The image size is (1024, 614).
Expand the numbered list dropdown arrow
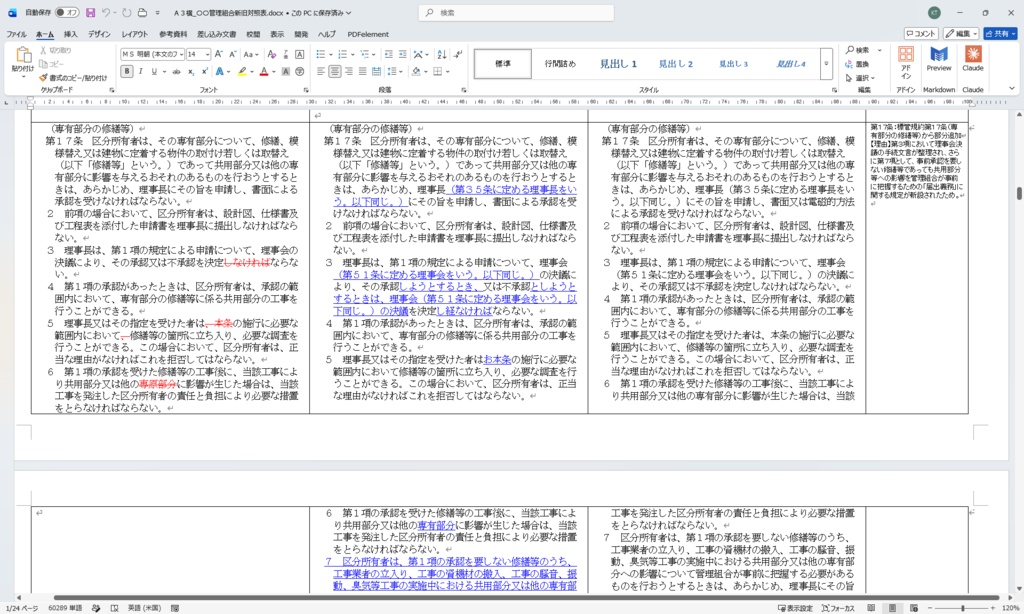point(352,54)
